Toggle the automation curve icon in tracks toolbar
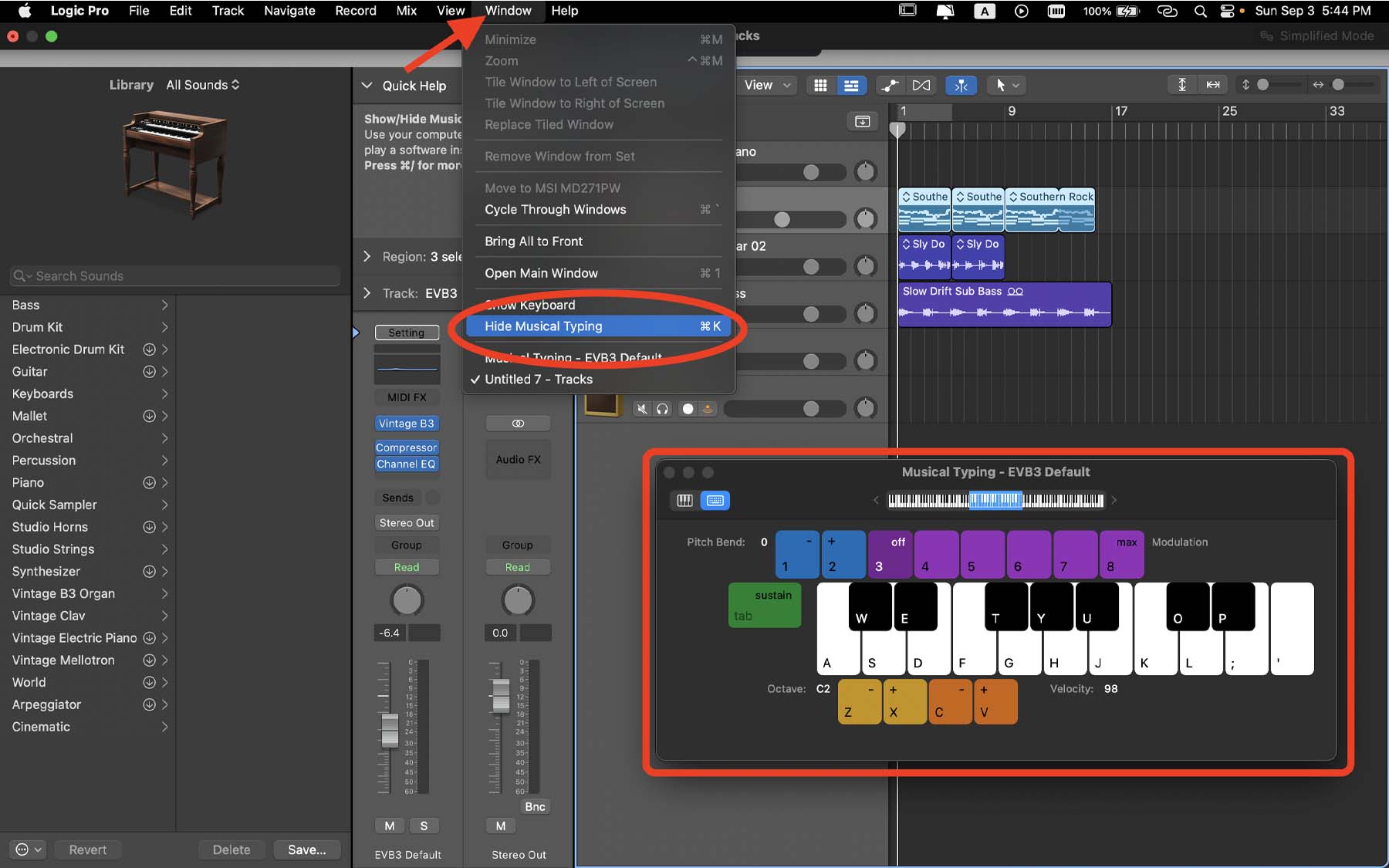The height and width of the screenshot is (868, 1389). [890, 85]
